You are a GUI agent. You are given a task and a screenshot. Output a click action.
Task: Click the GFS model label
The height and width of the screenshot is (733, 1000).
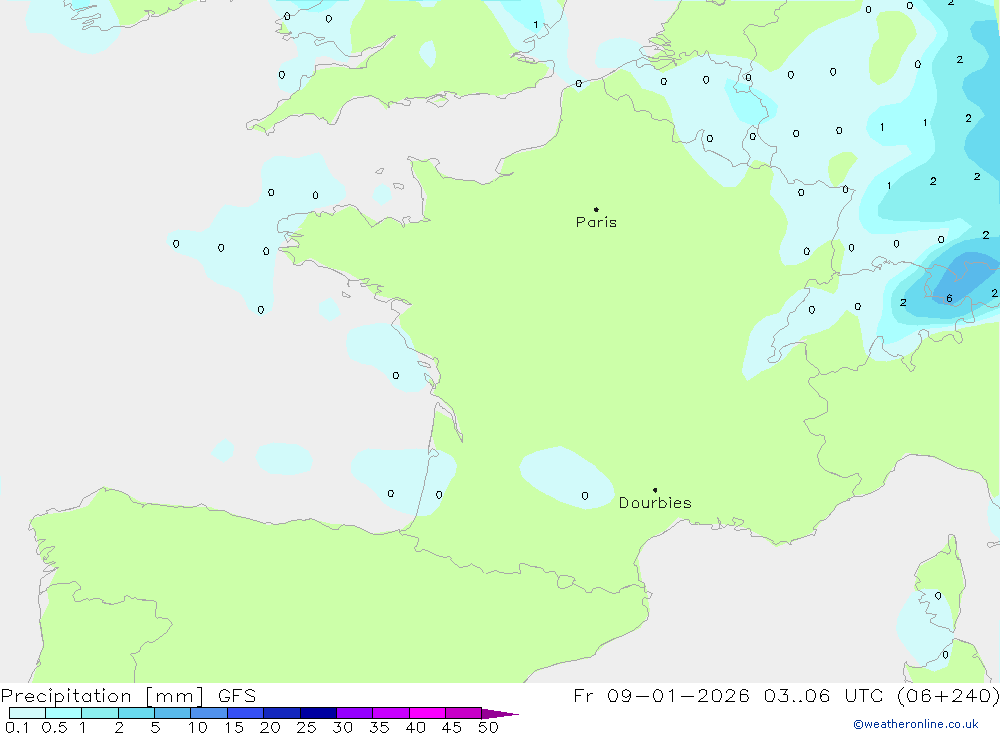(x=237, y=696)
